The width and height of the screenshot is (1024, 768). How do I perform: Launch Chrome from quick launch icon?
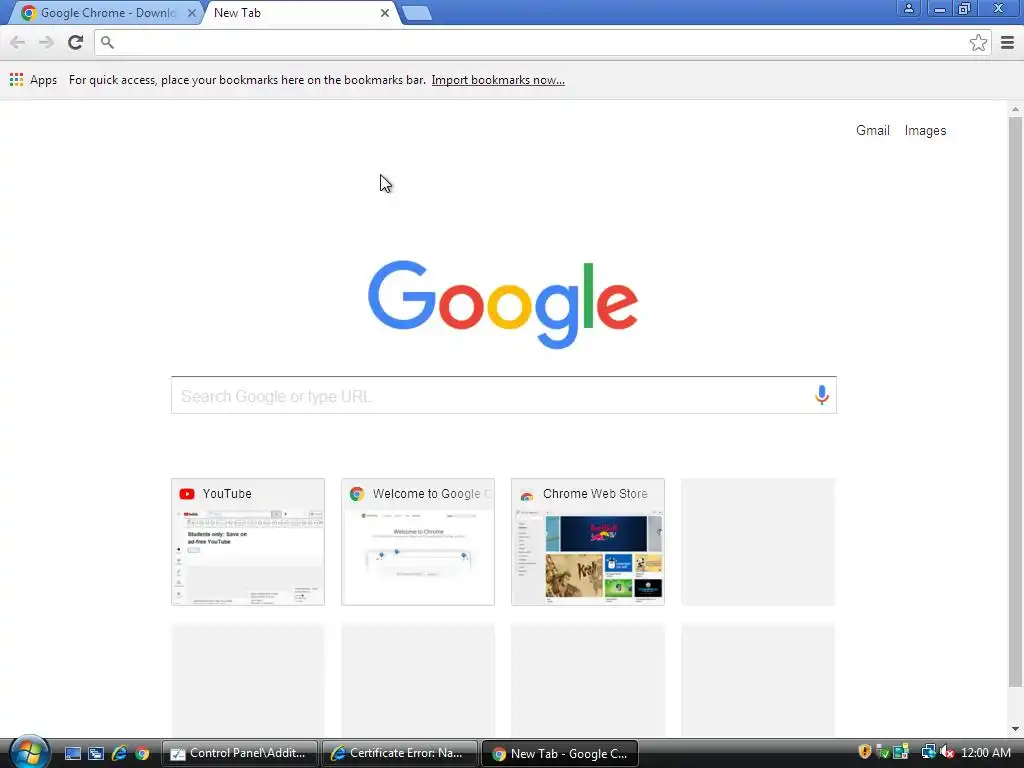click(142, 754)
